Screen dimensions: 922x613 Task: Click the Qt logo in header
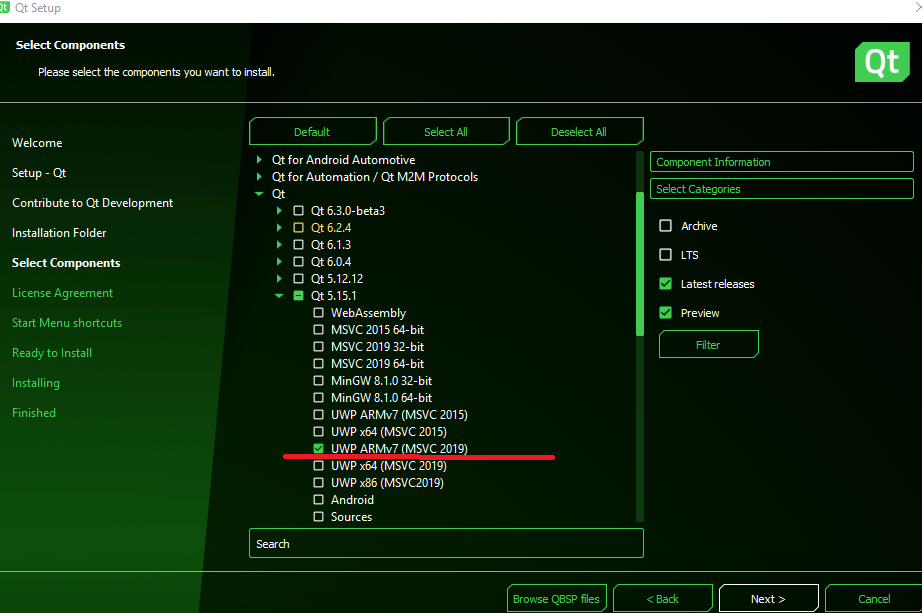point(882,62)
